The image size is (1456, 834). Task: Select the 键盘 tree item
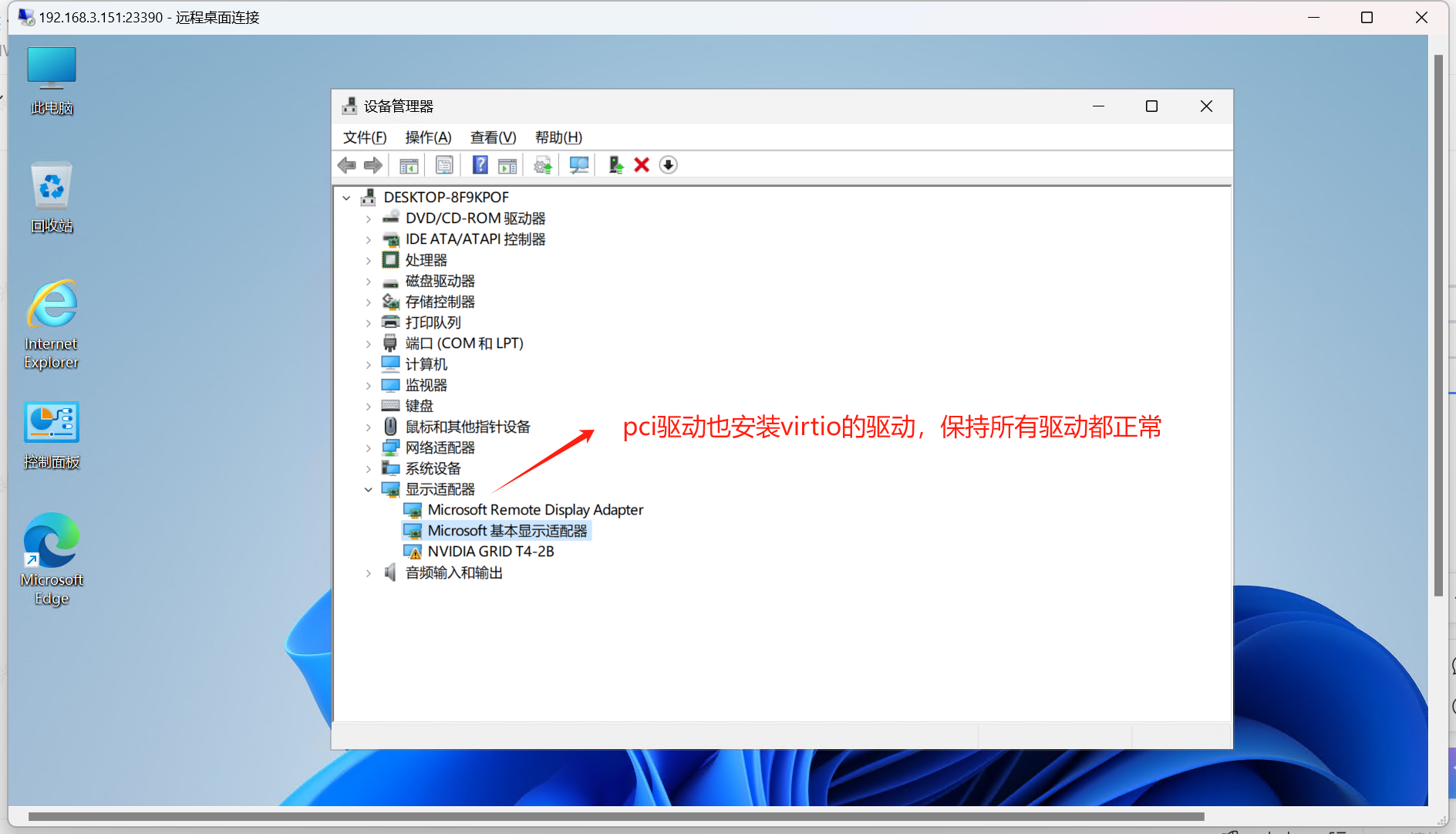(420, 406)
